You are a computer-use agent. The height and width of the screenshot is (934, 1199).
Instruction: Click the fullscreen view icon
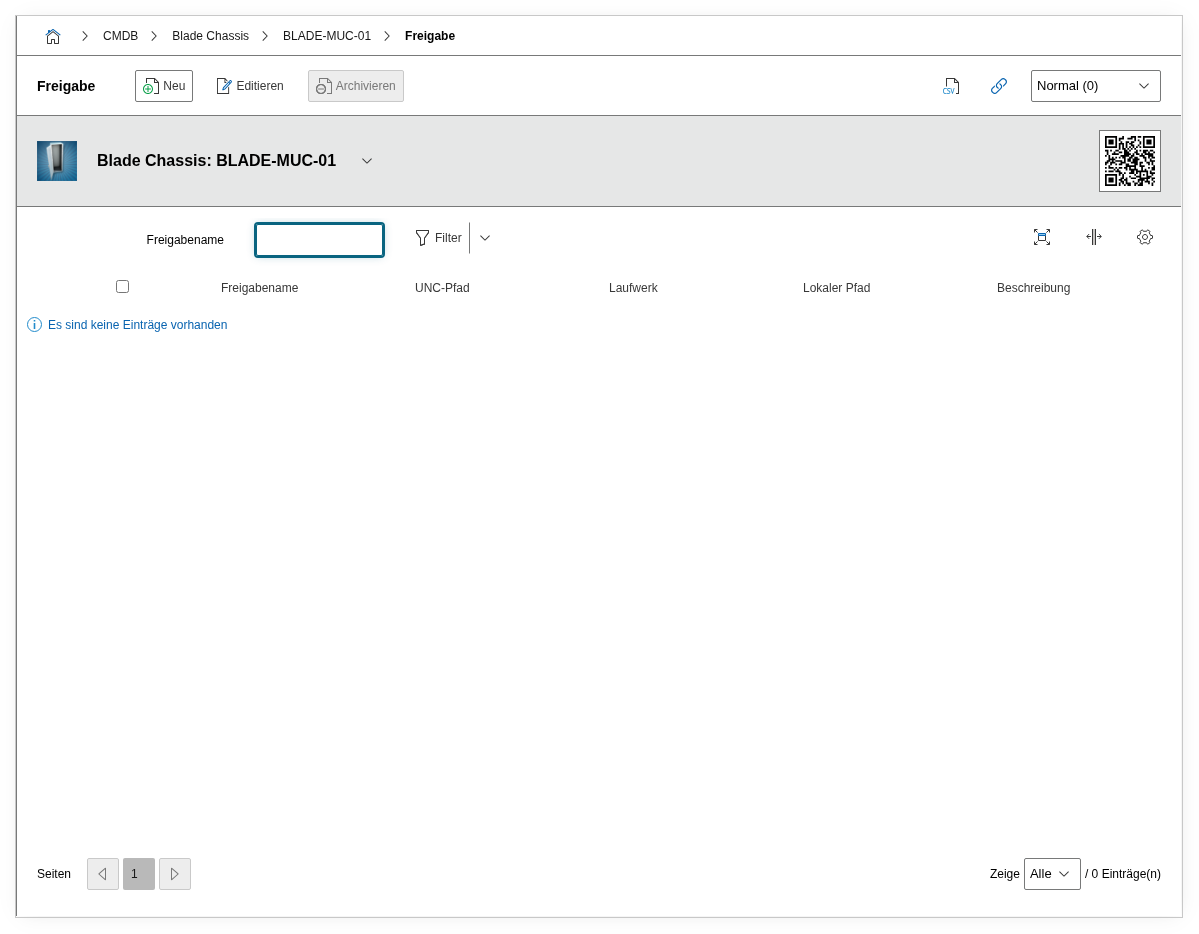click(1041, 237)
